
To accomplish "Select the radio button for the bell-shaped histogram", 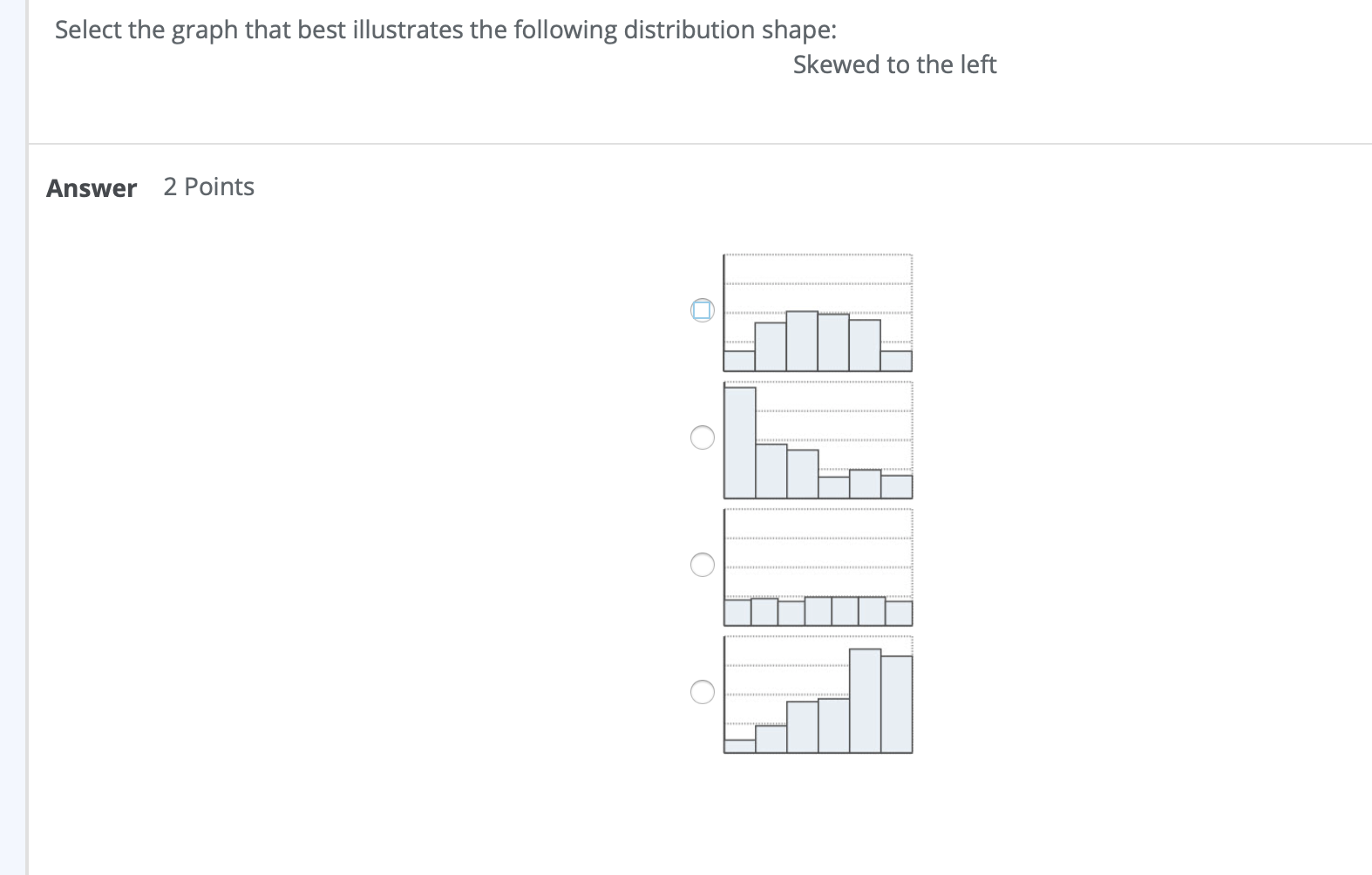I will pos(703,310).
